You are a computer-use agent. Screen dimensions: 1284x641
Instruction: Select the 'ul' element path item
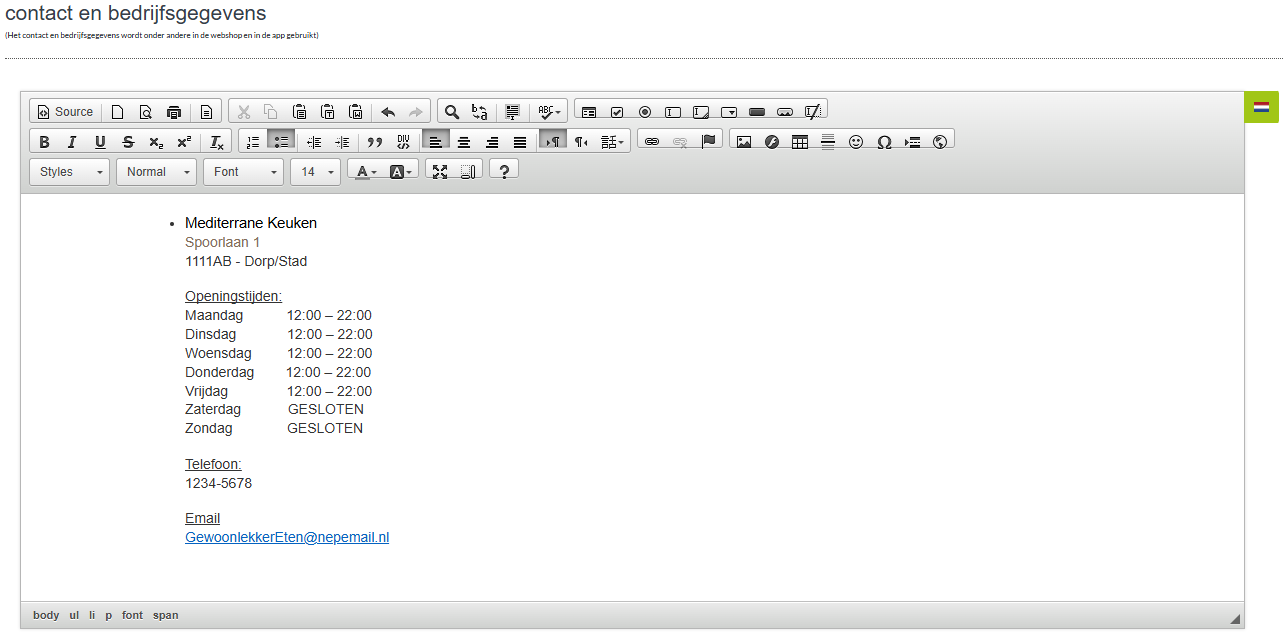pos(74,615)
